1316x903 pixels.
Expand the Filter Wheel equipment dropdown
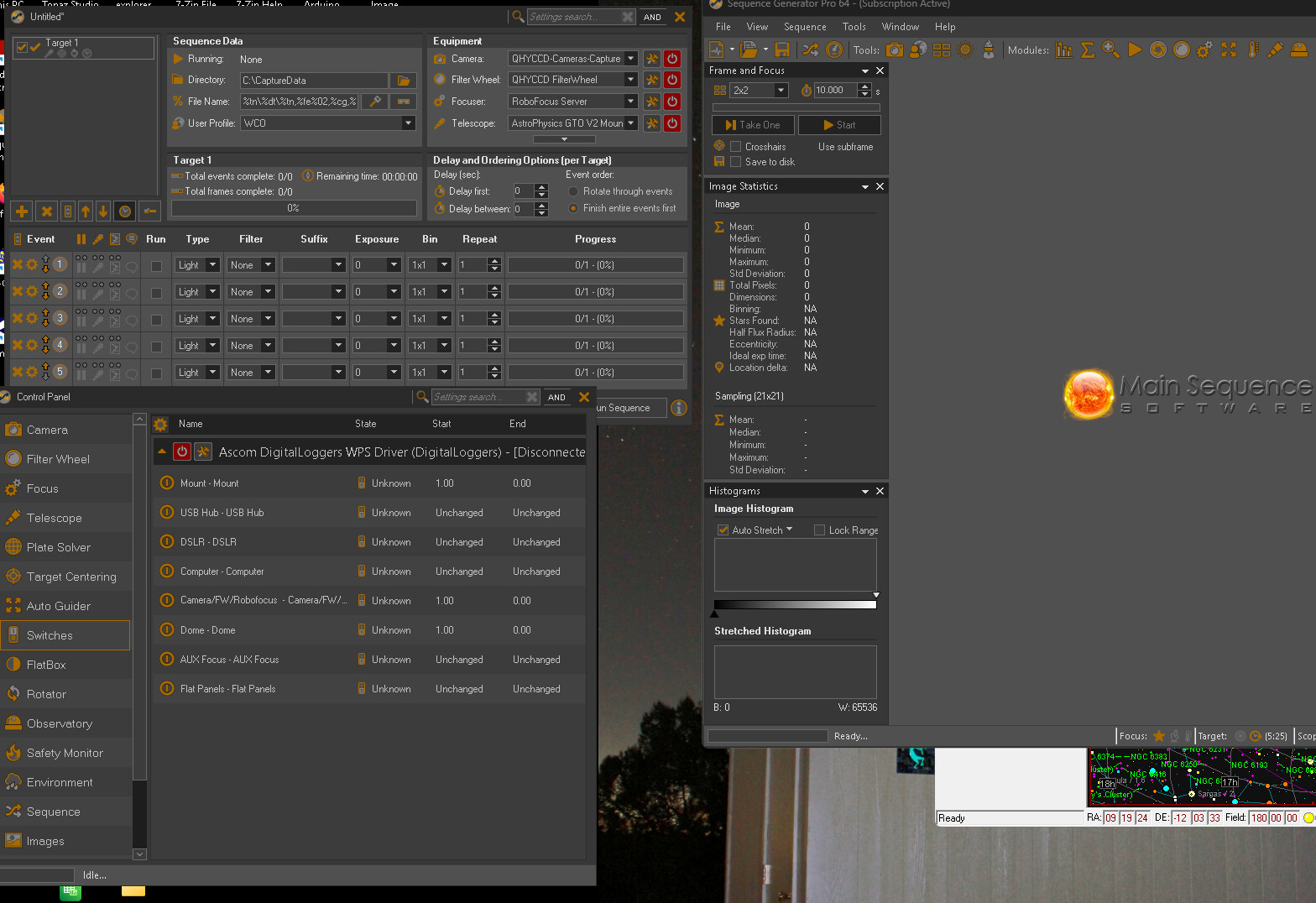click(630, 80)
